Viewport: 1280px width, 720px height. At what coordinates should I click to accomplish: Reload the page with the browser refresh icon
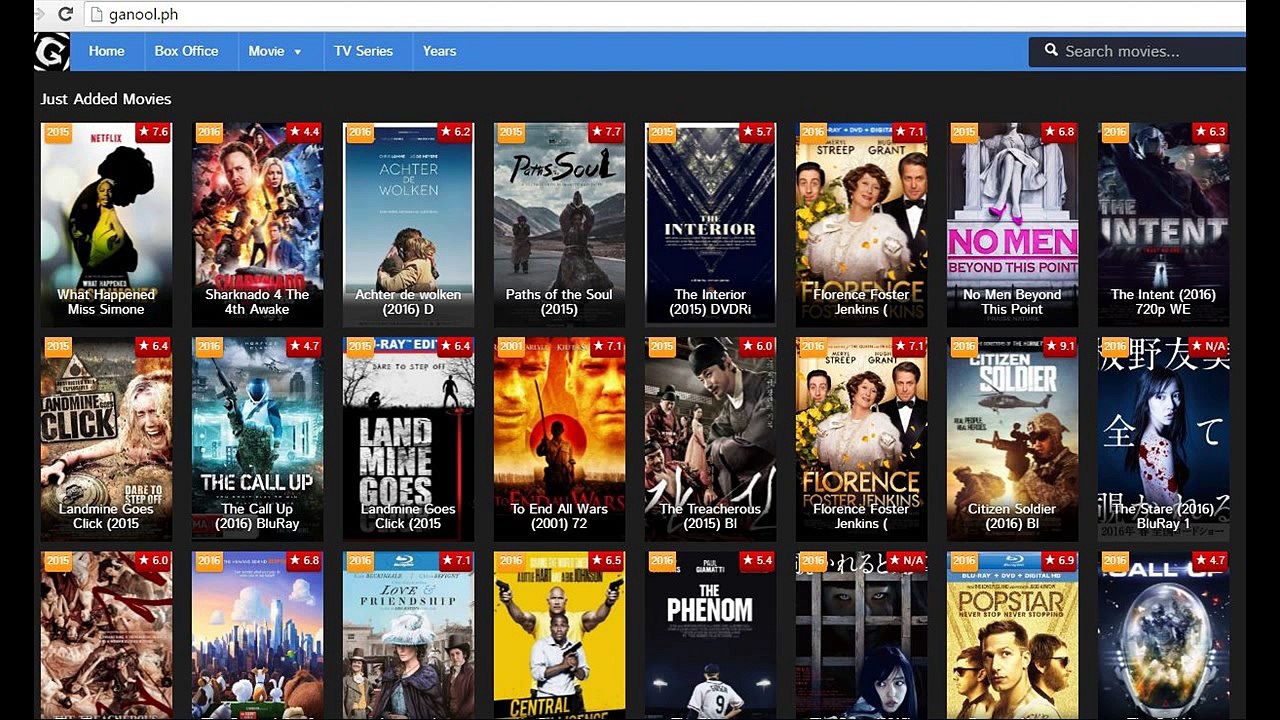tap(66, 14)
